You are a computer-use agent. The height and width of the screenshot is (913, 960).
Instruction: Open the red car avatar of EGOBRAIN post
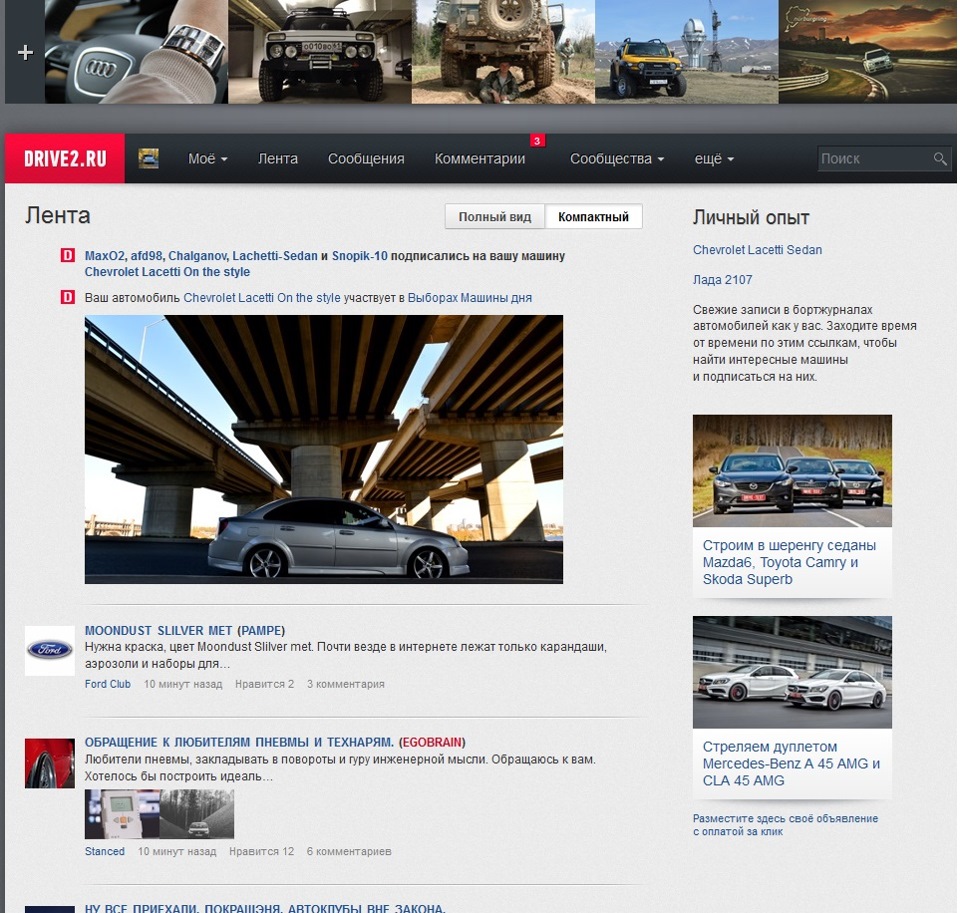click(50, 763)
